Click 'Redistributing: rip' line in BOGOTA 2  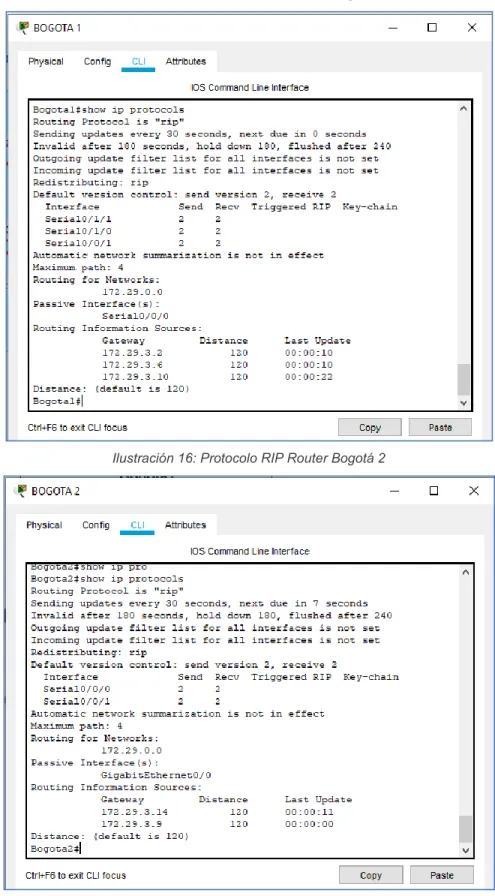(89, 652)
